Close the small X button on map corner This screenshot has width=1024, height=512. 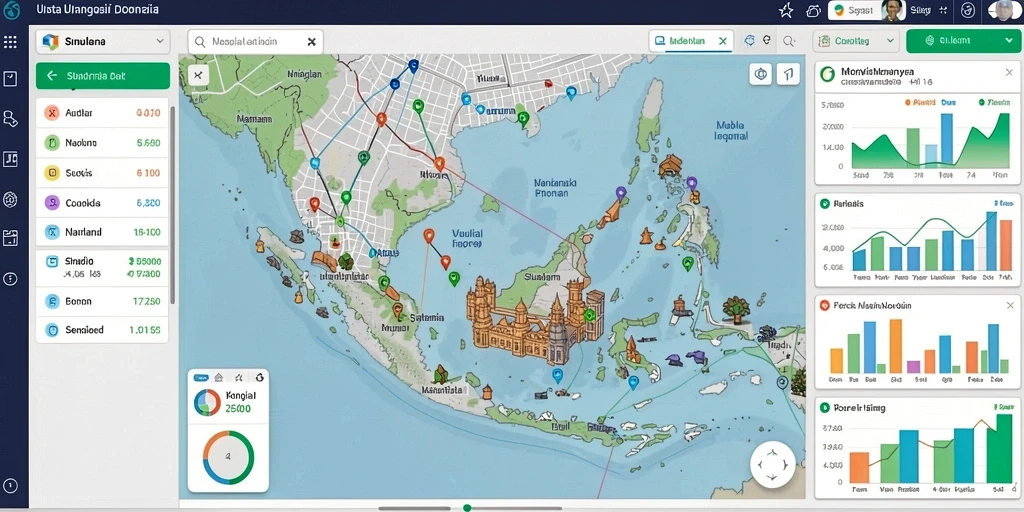(x=198, y=75)
